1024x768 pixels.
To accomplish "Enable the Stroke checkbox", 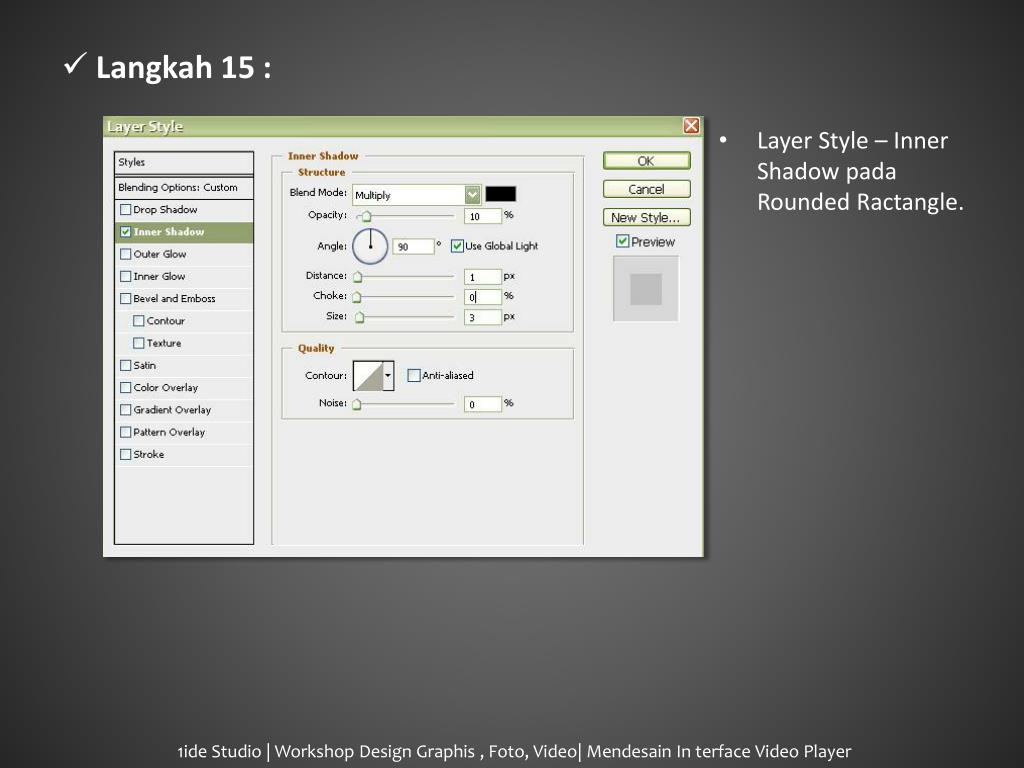I will coord(125,454).
